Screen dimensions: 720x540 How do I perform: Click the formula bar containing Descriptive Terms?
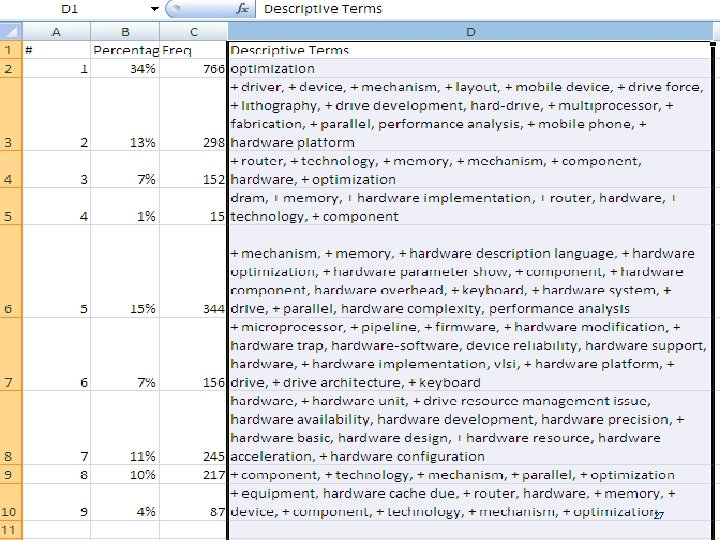[x=487, y=9]
